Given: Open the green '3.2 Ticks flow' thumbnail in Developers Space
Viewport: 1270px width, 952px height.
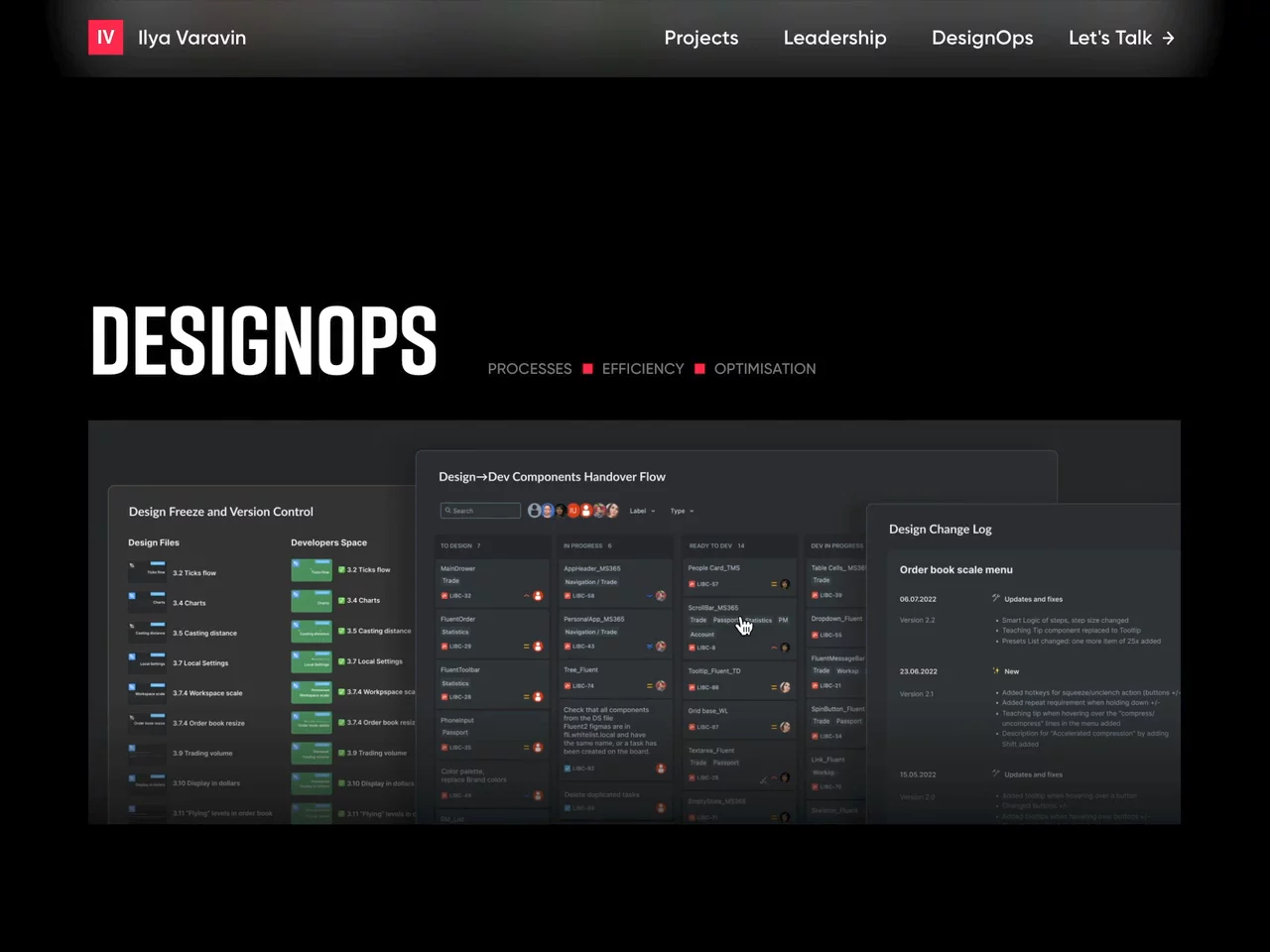Looking at the screenshot, I should pyautogui.click(x=312, y=570).
